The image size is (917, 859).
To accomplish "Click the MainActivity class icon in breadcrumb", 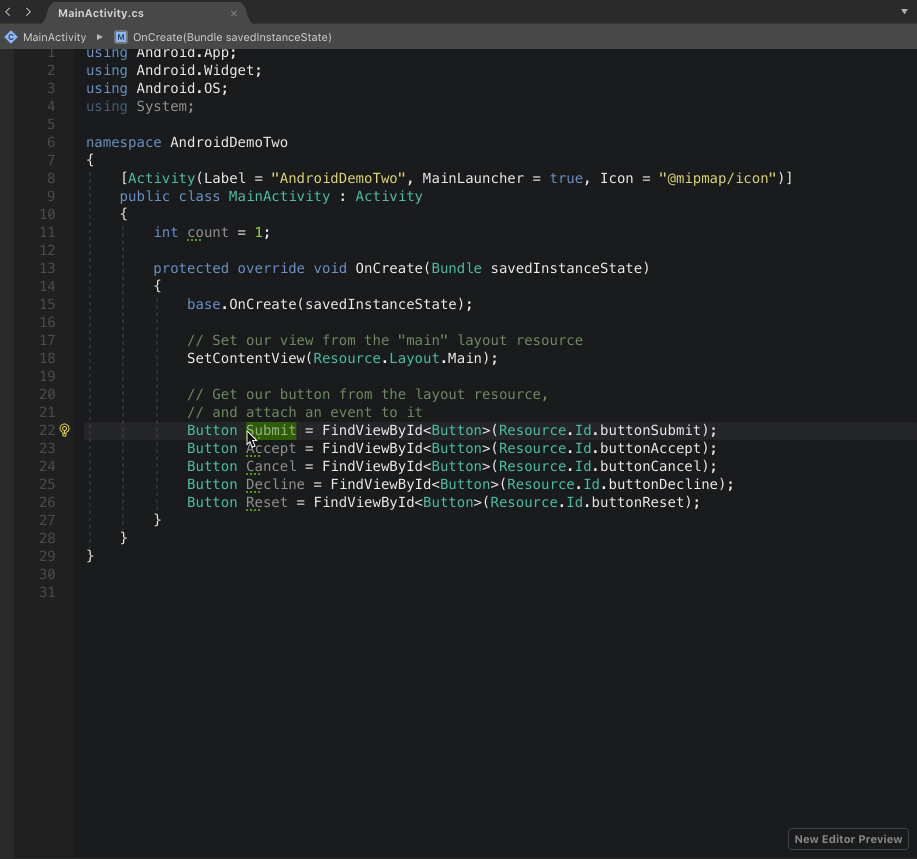I will point(11,37).
